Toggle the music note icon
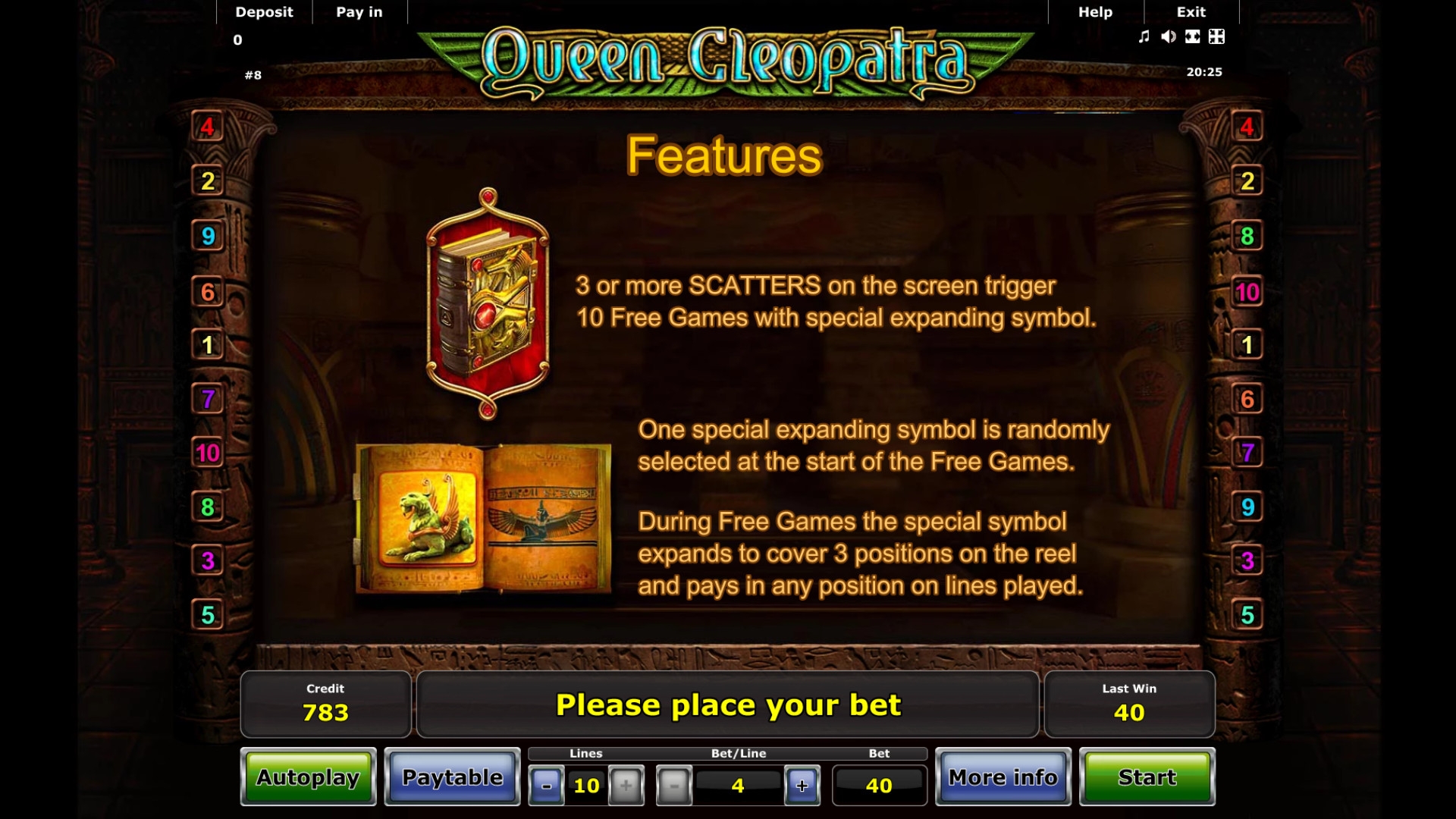This screenshot has width=1456, height=819. click(1144, 36)
